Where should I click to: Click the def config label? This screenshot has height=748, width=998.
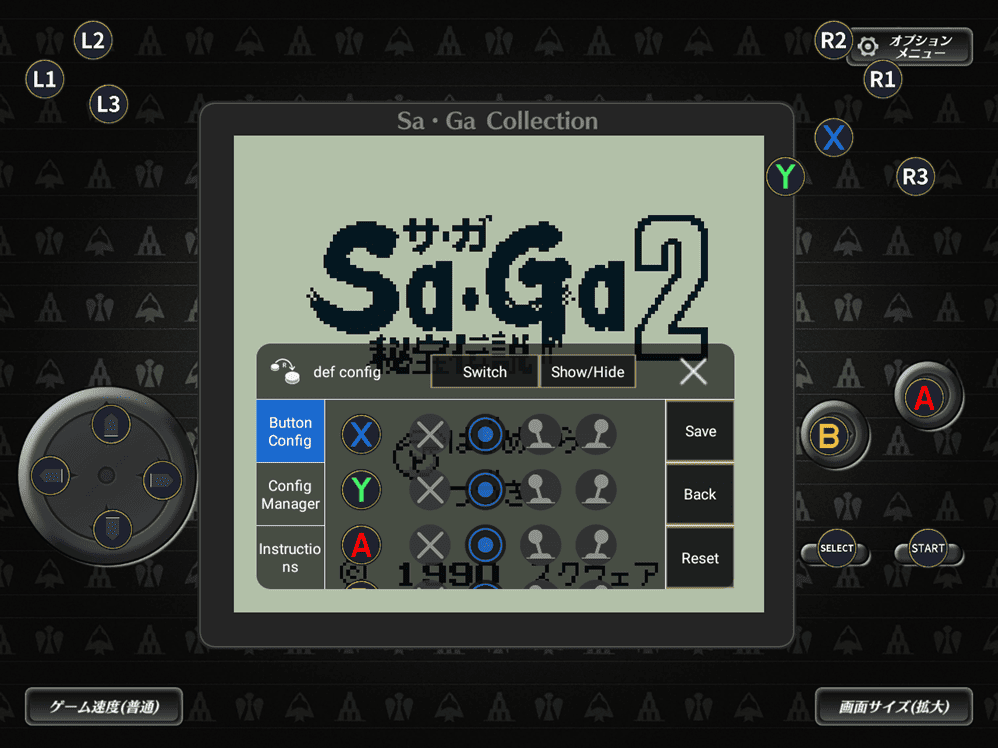click(x=347, y=372)
